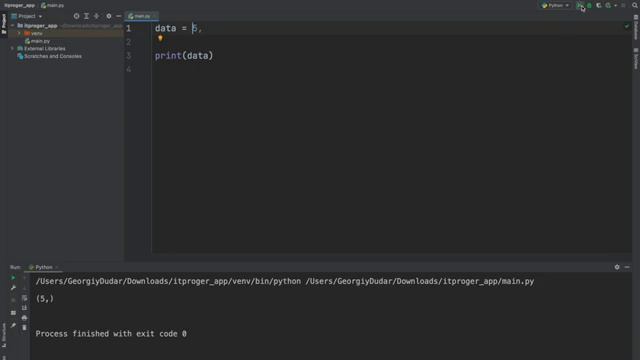This screenshot has width=640, height=360.
Task: Click the down arrow in Run console toolbar
Action: (x=24, y=288)
